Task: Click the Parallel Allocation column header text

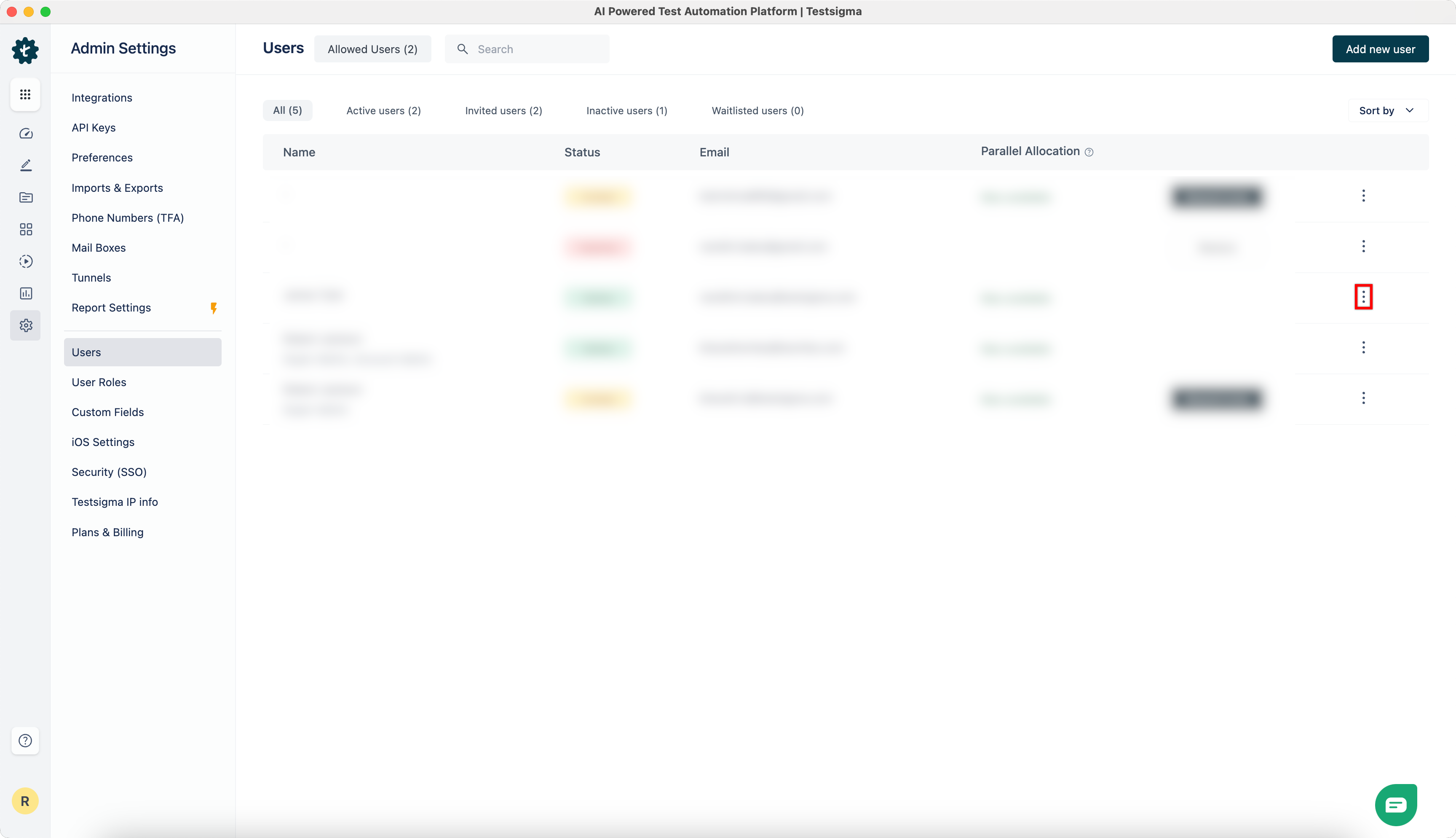Action: click(x=1030, y=151)
